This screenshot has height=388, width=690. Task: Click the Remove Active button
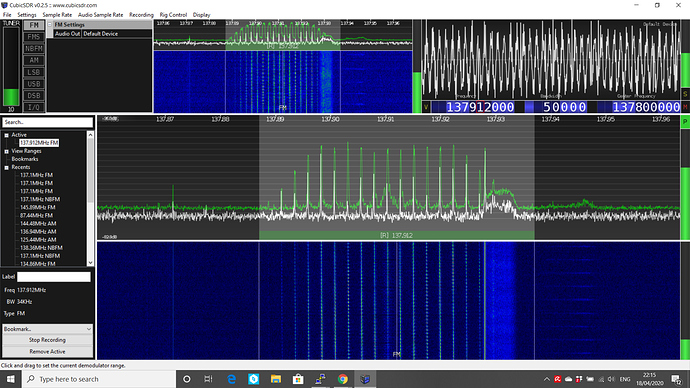[48, 351]
